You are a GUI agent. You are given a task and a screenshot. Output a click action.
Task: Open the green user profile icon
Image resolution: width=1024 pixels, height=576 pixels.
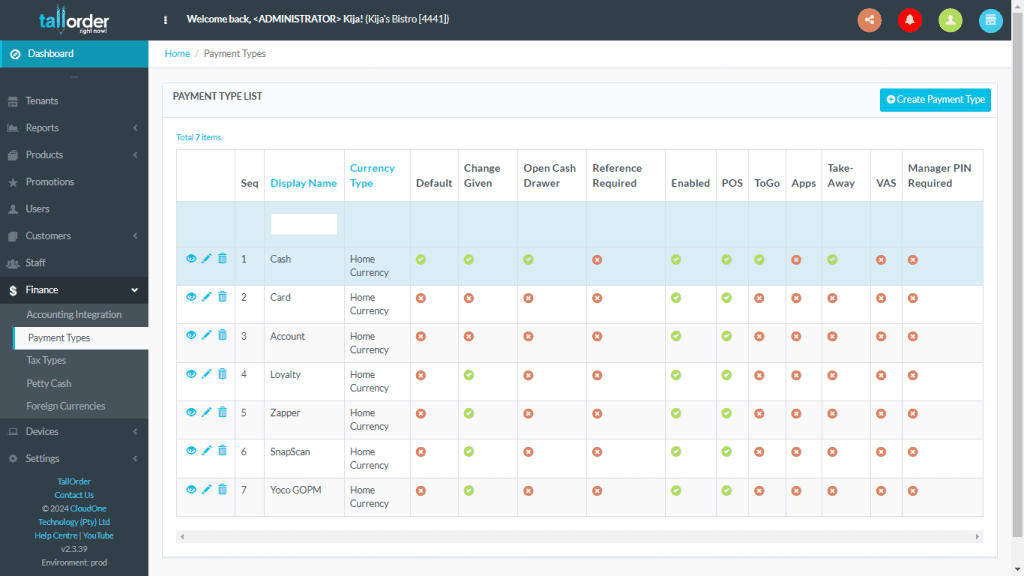950,20
